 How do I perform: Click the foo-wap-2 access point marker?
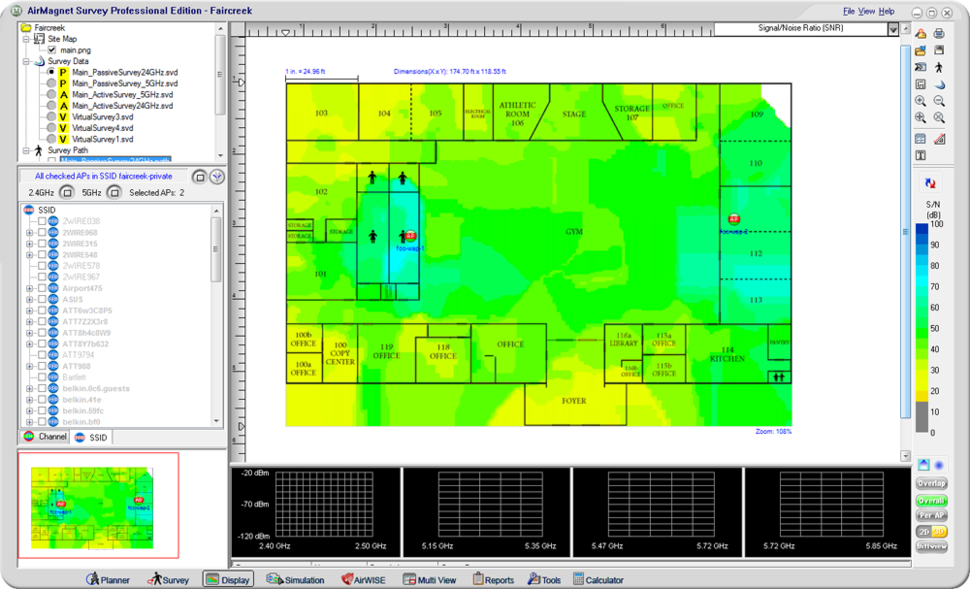click(734, 218)
